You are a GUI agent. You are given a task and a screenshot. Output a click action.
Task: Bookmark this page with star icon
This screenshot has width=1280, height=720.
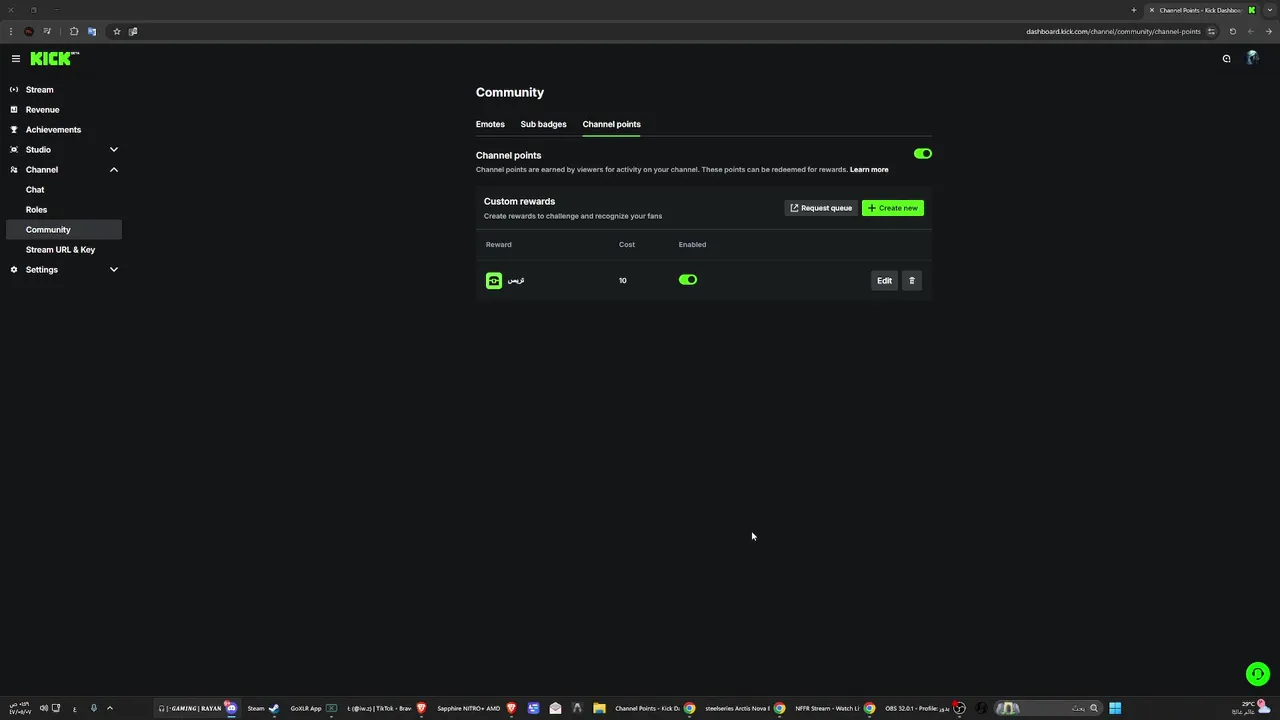point(117,31)
